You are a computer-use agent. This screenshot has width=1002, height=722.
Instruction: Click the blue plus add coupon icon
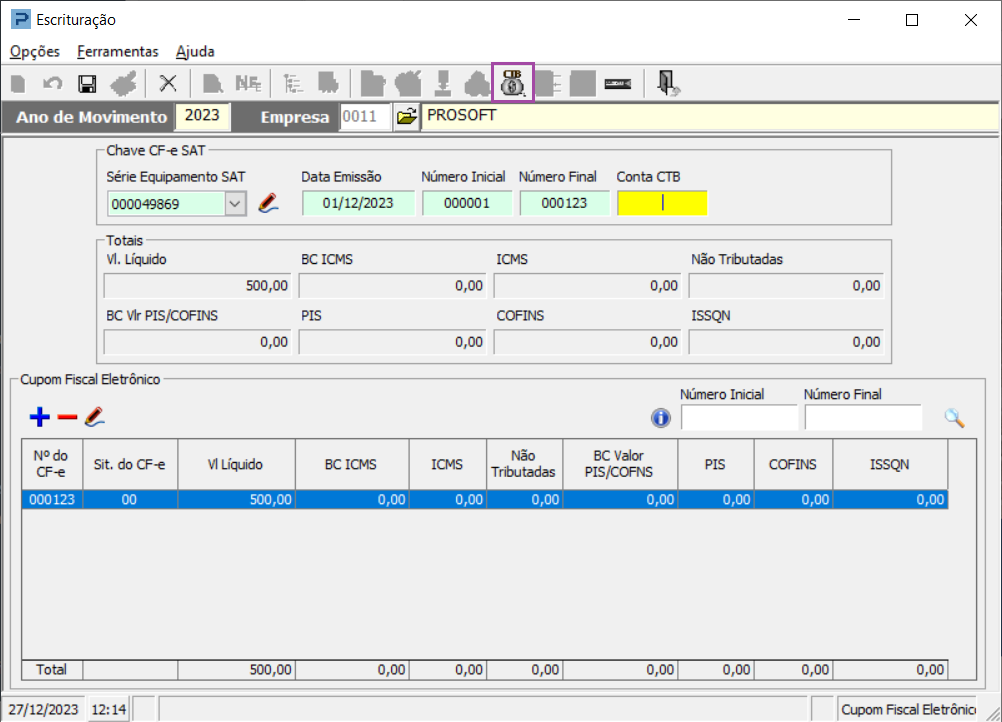pos(40,417)
